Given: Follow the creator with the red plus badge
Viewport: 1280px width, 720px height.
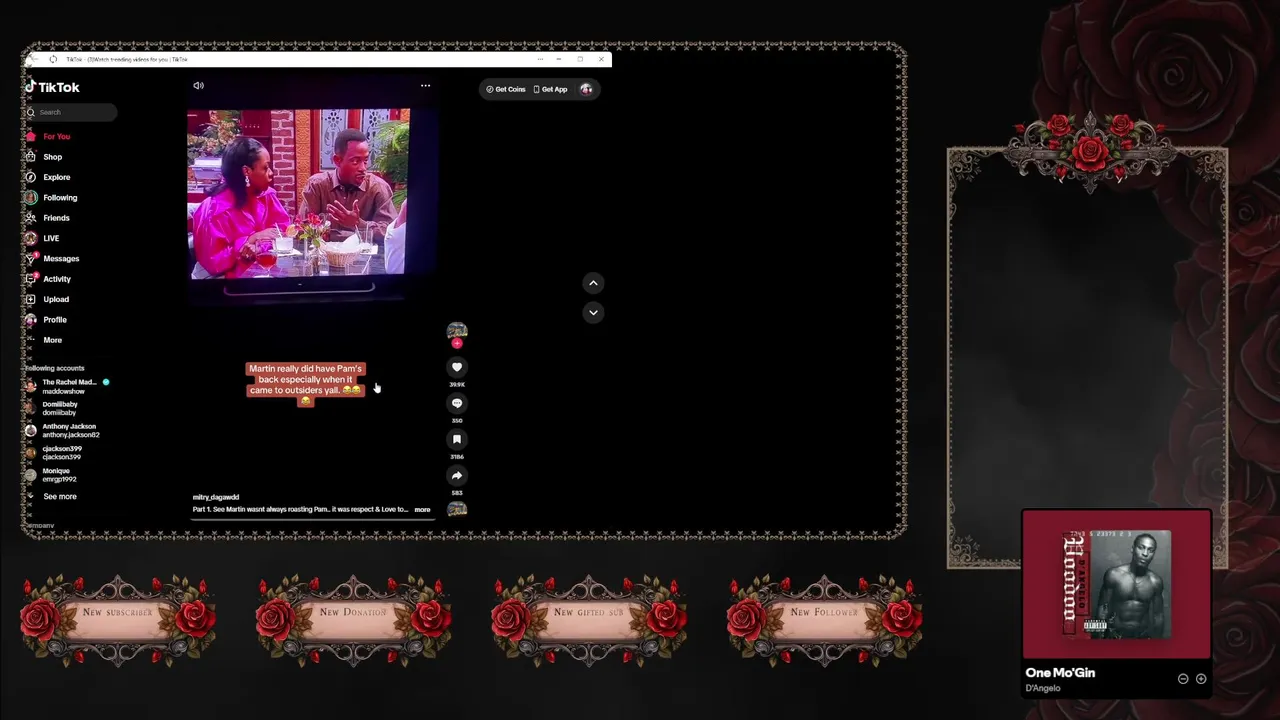Looking at the screenshot, I should coord(457,343).
